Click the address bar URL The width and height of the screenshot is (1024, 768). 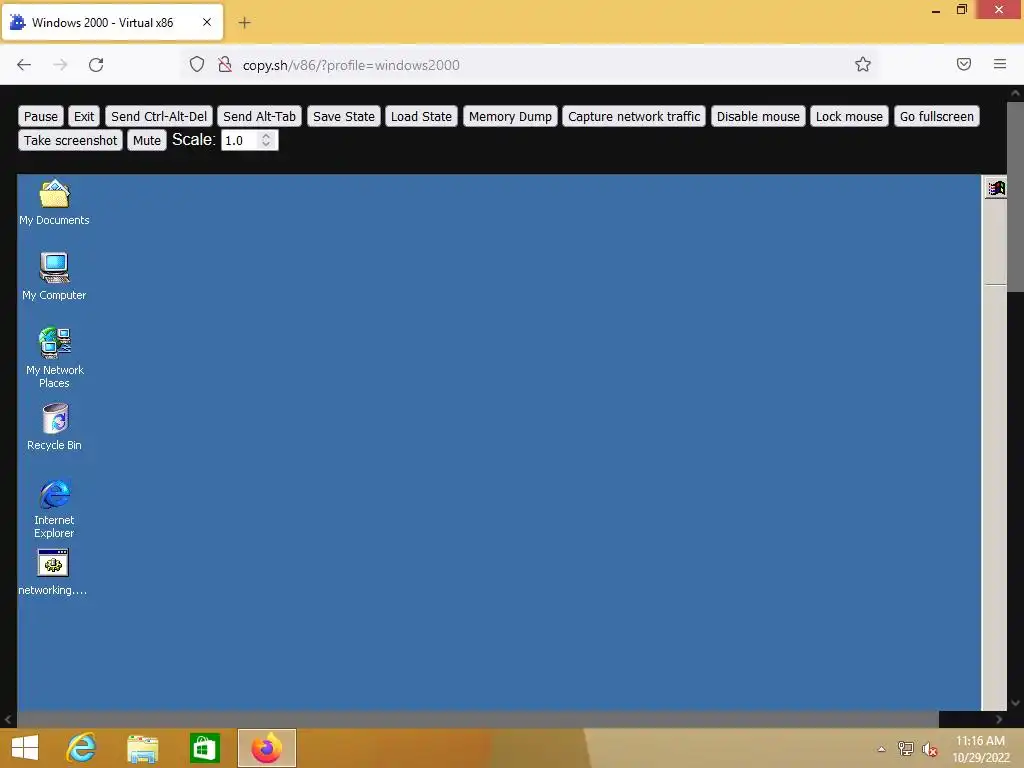pyautogui.click(x=351, y=65)
